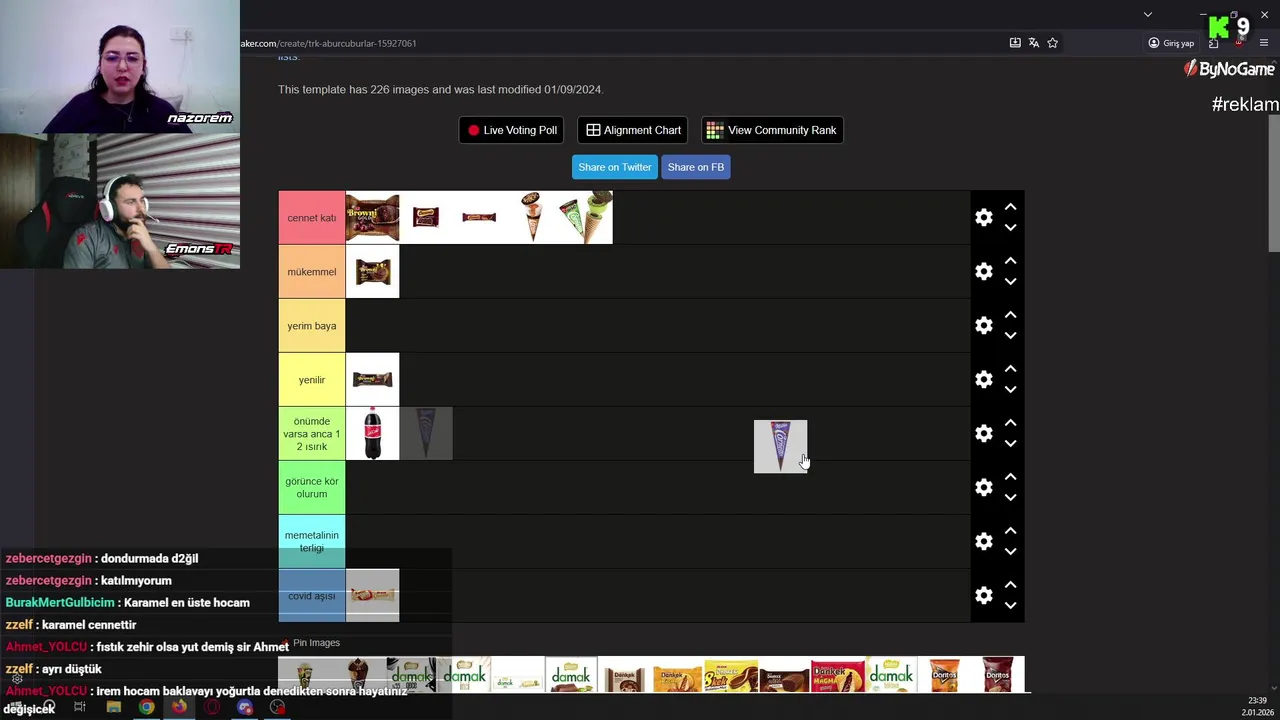Click the translate page icon in address bar

1034,43
